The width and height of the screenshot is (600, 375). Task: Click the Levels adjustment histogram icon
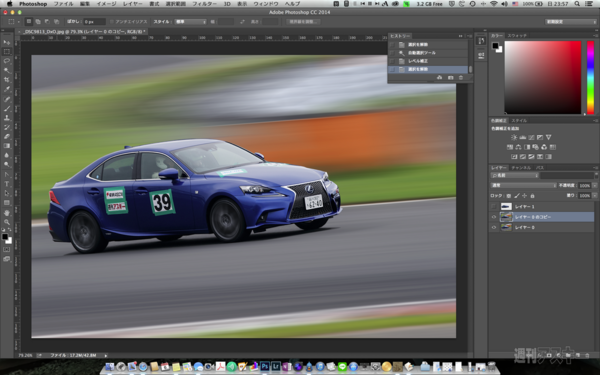pyautogui.click(x=523, y=137)
